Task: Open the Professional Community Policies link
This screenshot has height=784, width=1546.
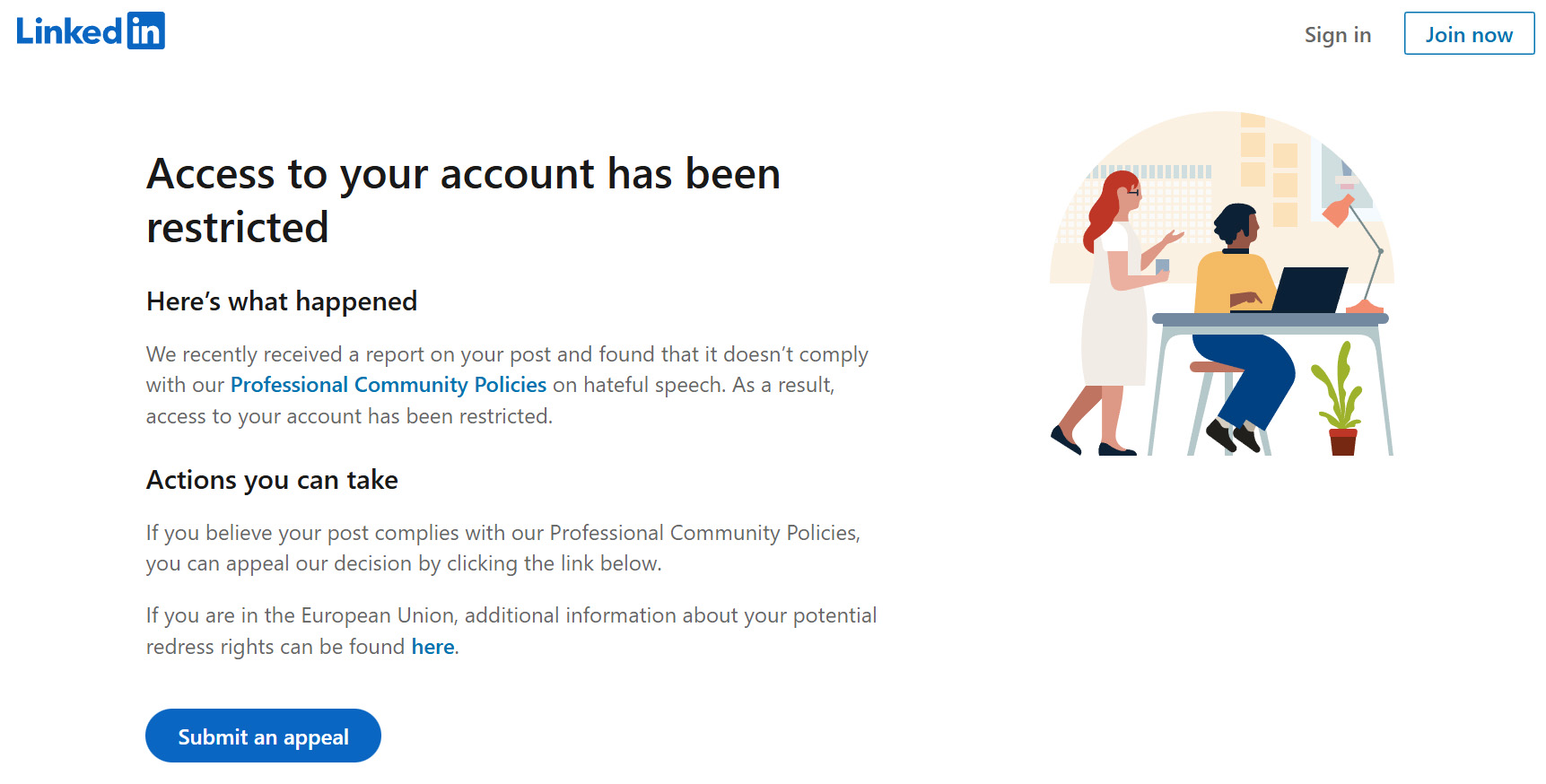Action: pyautogui.click(x=388, y=385)
